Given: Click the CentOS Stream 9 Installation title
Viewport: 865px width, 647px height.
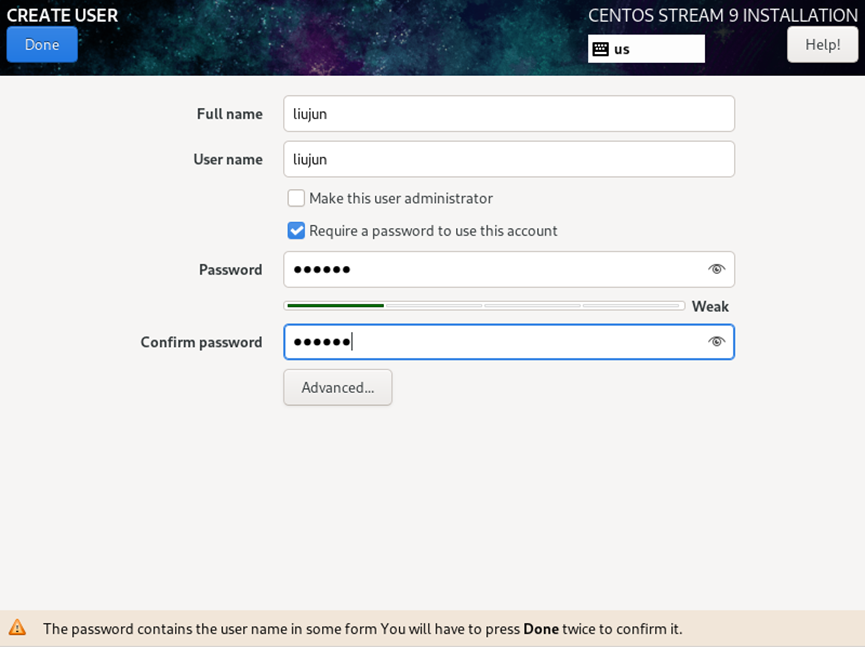Looking at the screenshot, I should pos(722,15).
